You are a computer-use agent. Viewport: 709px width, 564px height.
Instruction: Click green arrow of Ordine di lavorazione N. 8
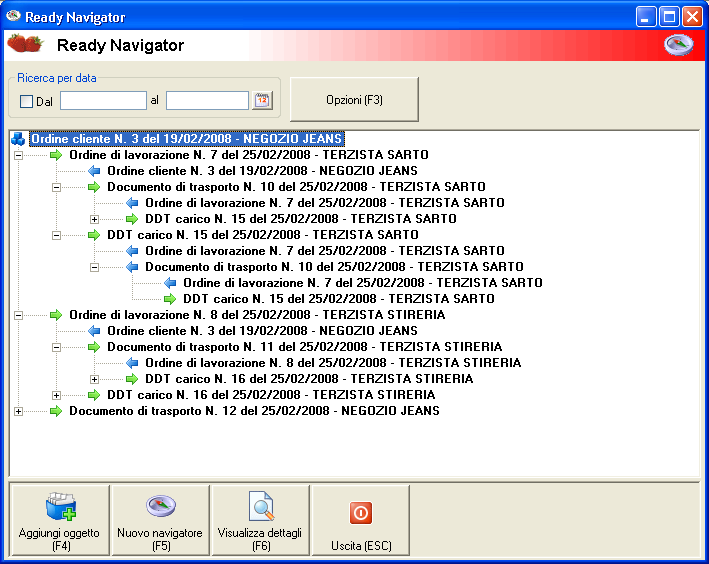tap(56, 315)
